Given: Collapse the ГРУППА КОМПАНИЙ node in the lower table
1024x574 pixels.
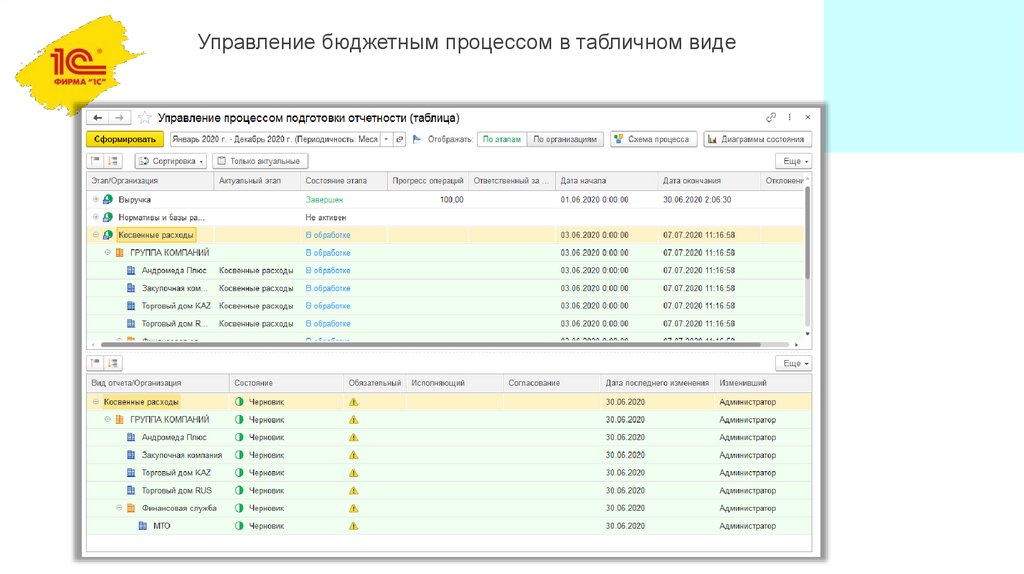Looking at the screenshot, I should click(108, 420).
